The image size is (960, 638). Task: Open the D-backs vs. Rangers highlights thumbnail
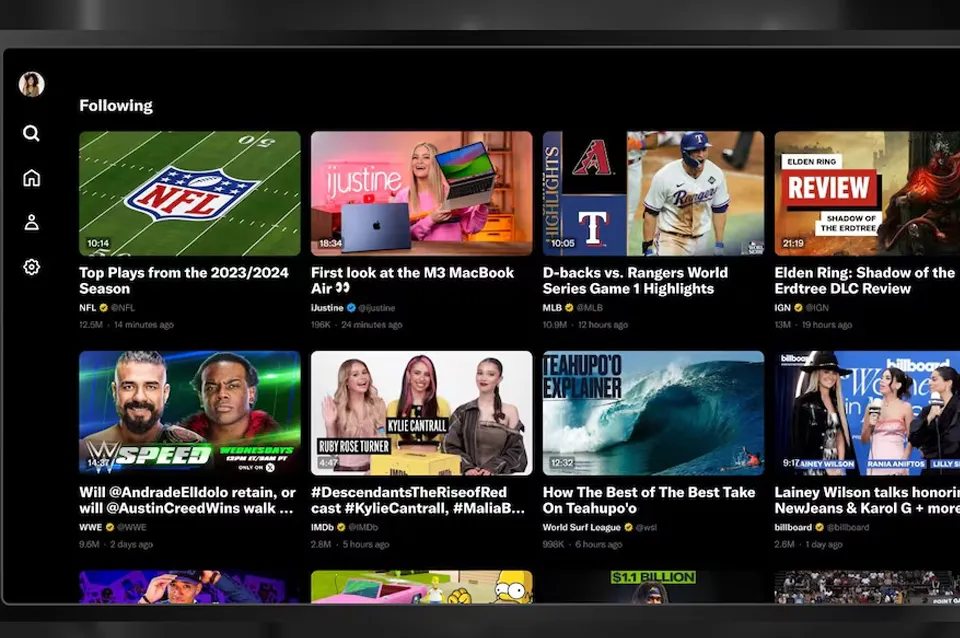pos(652,193)
